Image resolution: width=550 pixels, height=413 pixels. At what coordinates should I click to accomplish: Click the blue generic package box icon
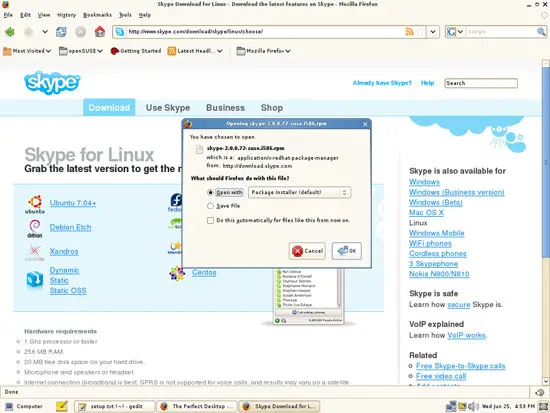pyautogui.click(x=35, y=280)
